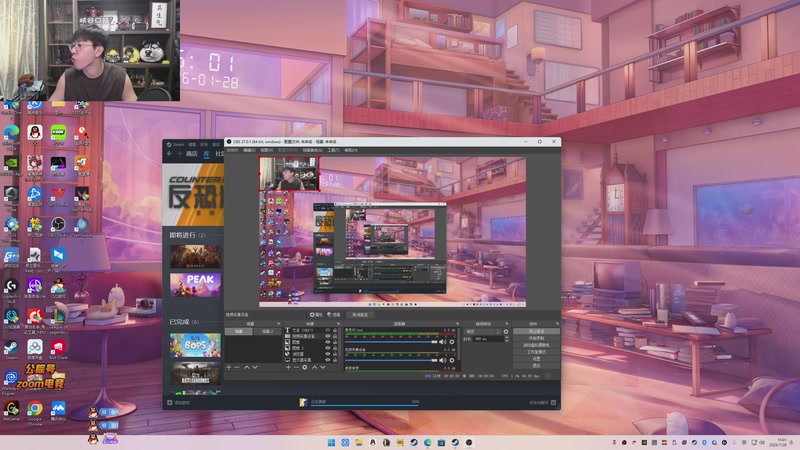Screen dimensions: 800x450
Task: Click the 属性 button on the source toolbar
Action: coord(316,315)
